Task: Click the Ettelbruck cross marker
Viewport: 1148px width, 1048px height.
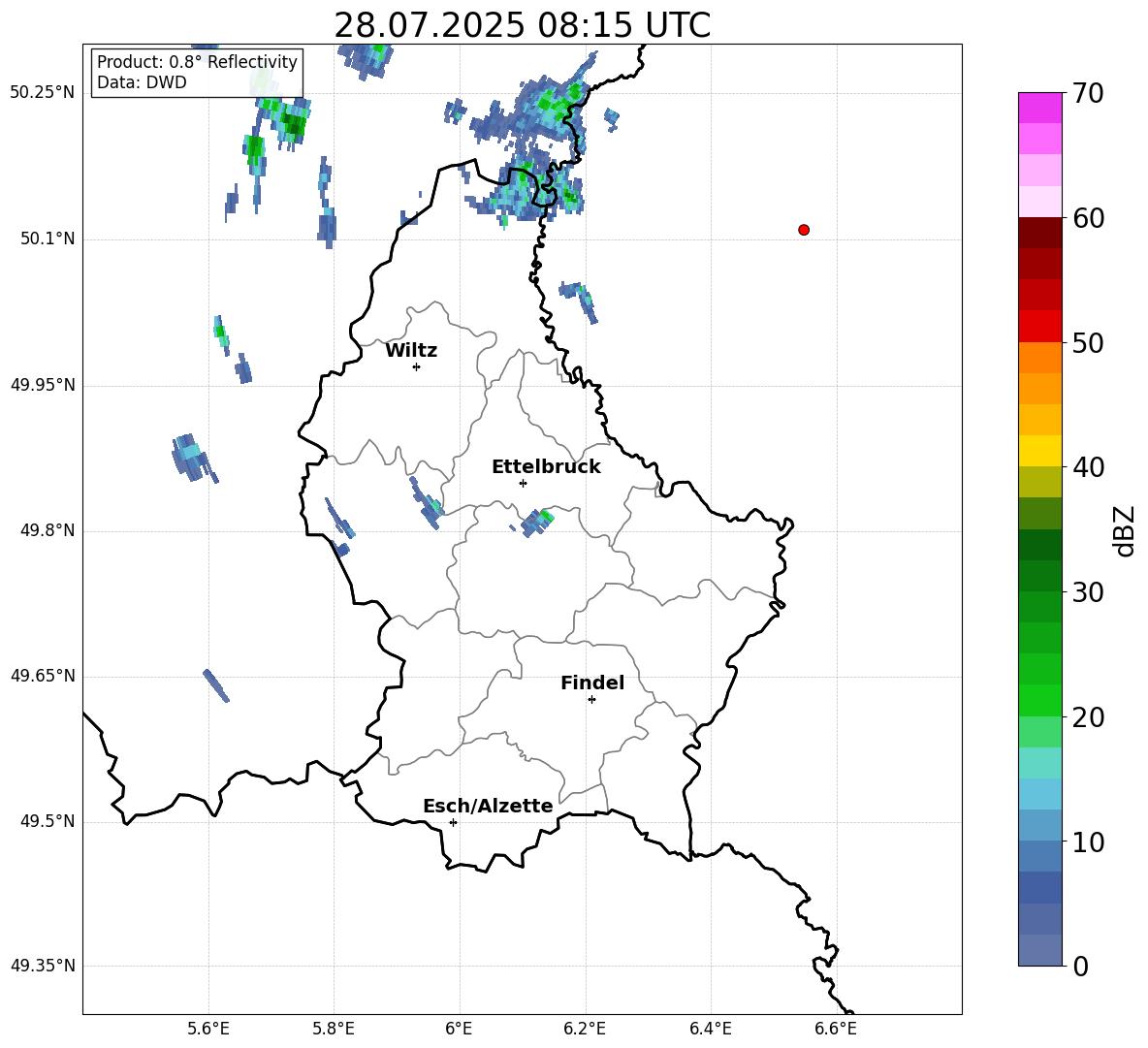Action: (x=523, y=483)
